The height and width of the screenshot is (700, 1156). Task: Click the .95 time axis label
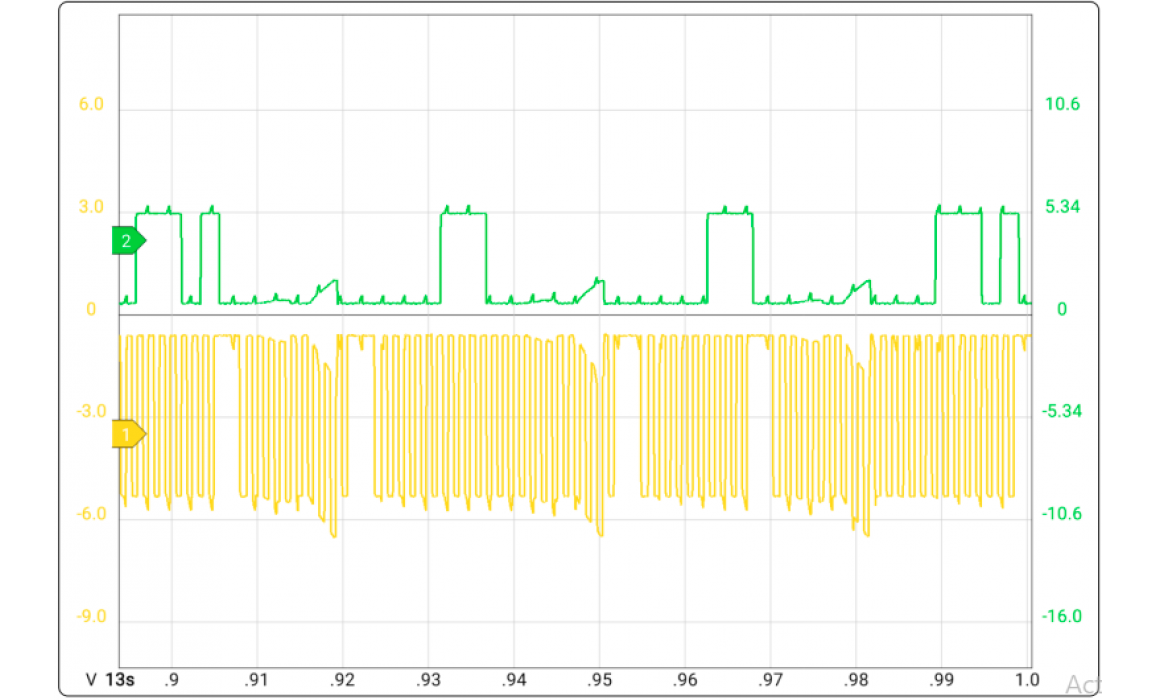tap(598, 681)
